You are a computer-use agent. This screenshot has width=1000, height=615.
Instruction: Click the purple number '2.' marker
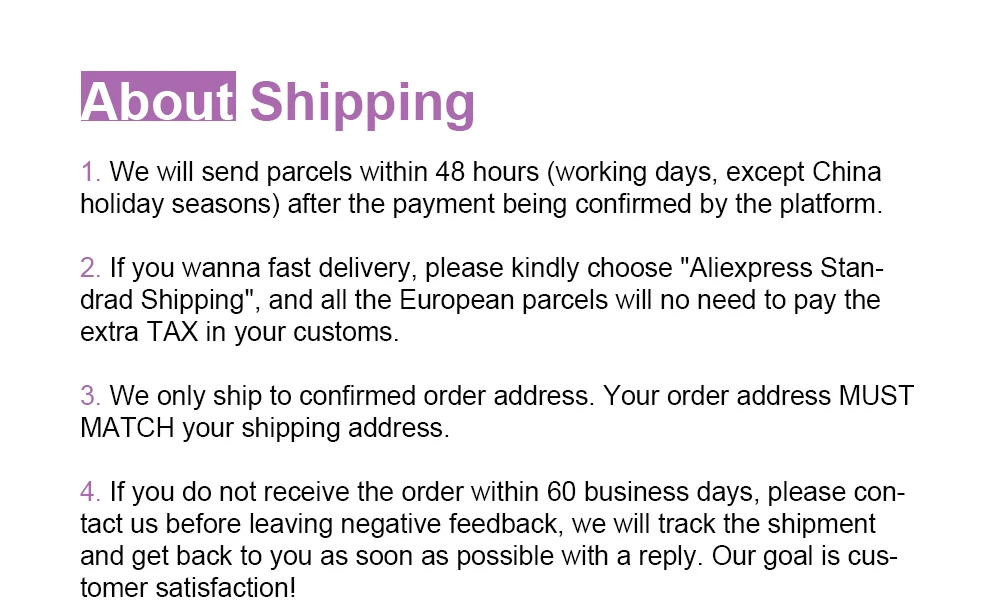point(90,268)
